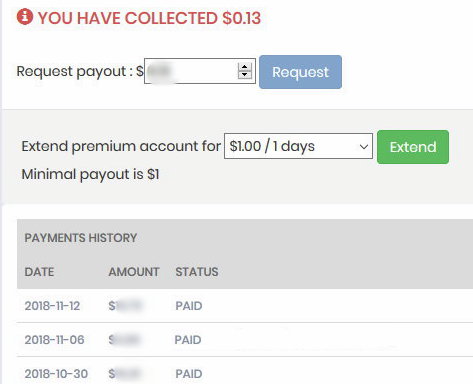Click the green Extend button
473x384 pixels.
[x=413, y=147]
